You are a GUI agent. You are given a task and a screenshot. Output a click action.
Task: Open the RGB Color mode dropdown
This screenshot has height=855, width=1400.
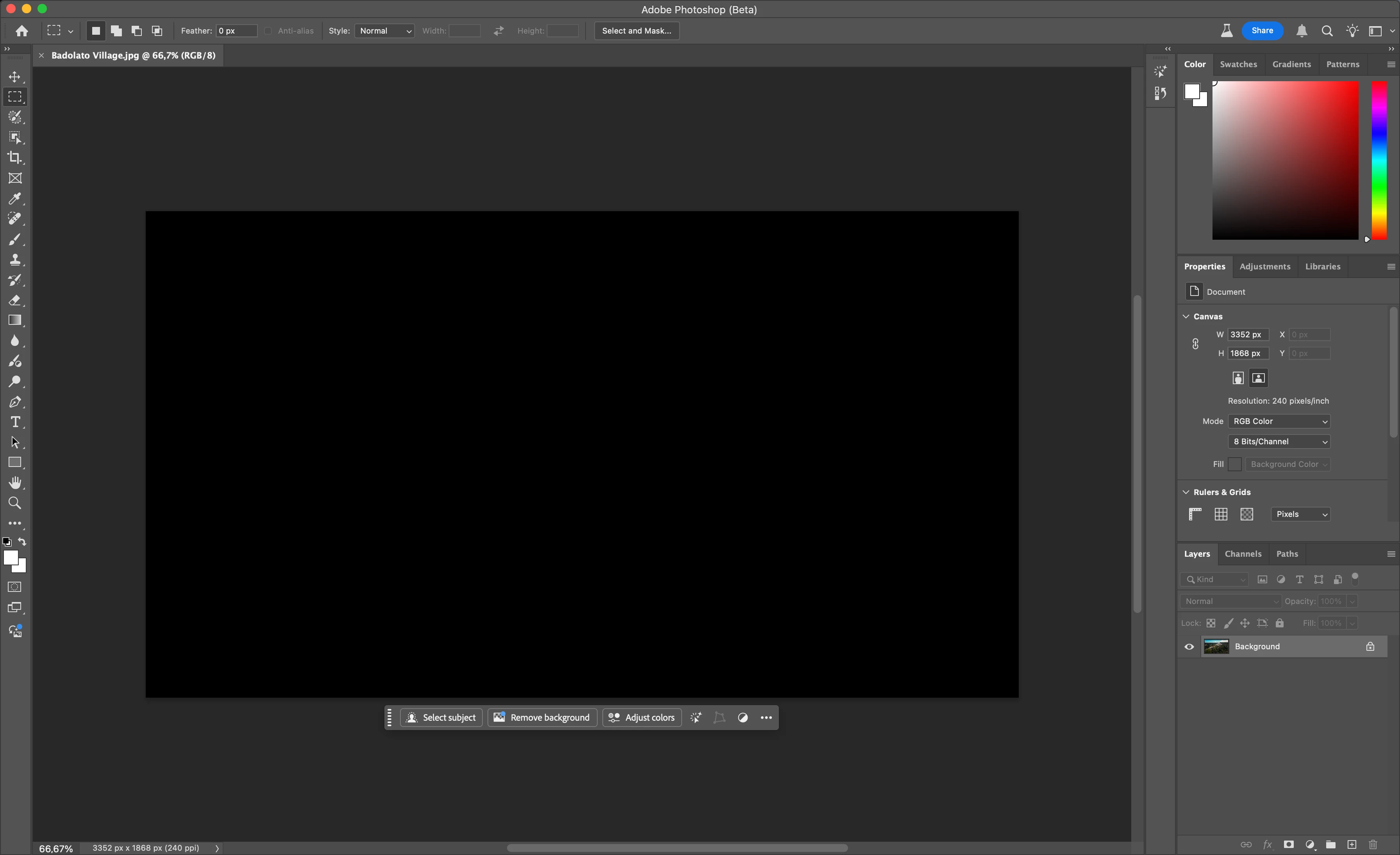(x=1280, y=421)
